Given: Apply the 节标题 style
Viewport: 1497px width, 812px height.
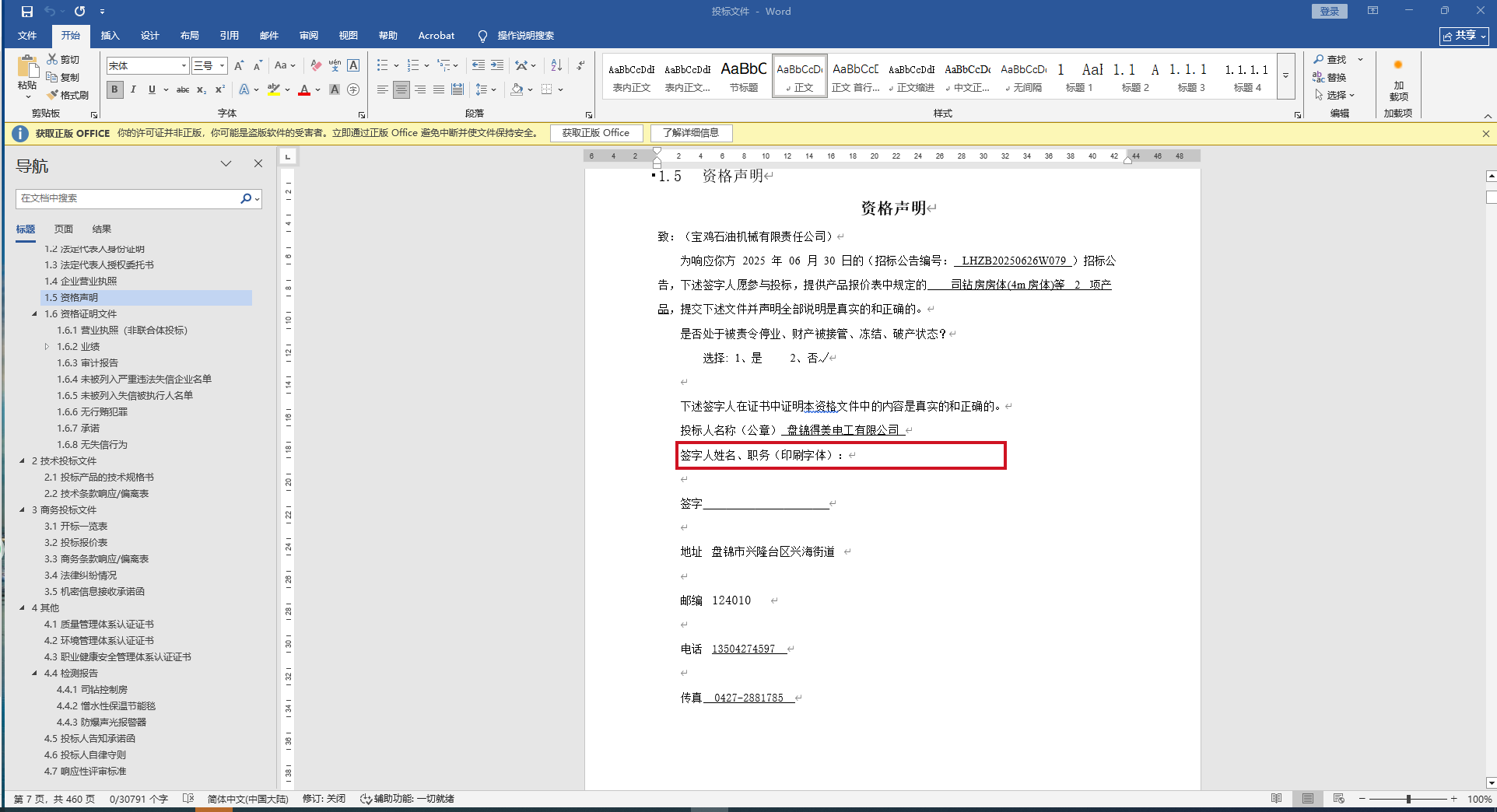Looking at the screenshot, I should (744, 76).
